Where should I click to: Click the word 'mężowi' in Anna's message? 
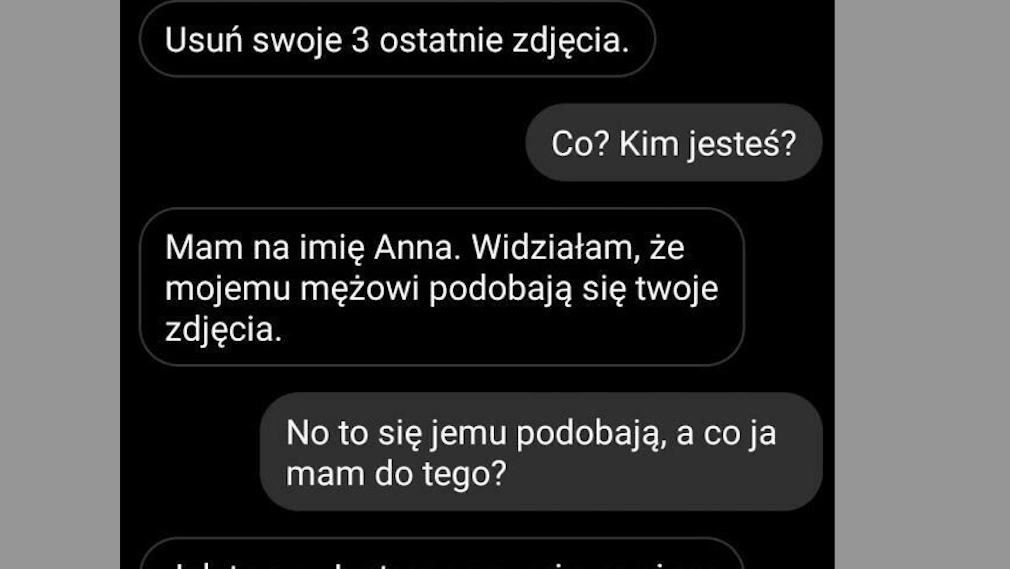point(360,289)
